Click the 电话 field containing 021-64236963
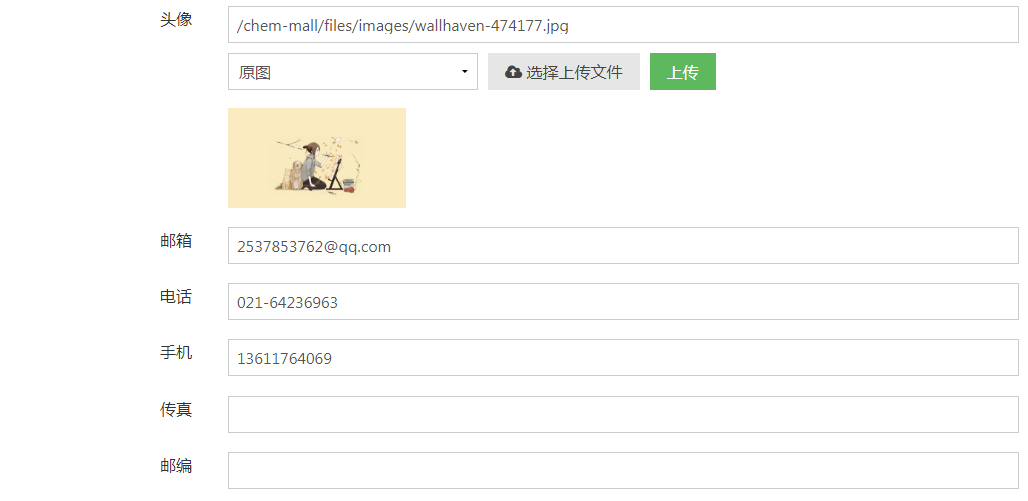Image resolution: width=1028 pixels, height=501 pixels. pyautogui.click(x=623, y=302)
